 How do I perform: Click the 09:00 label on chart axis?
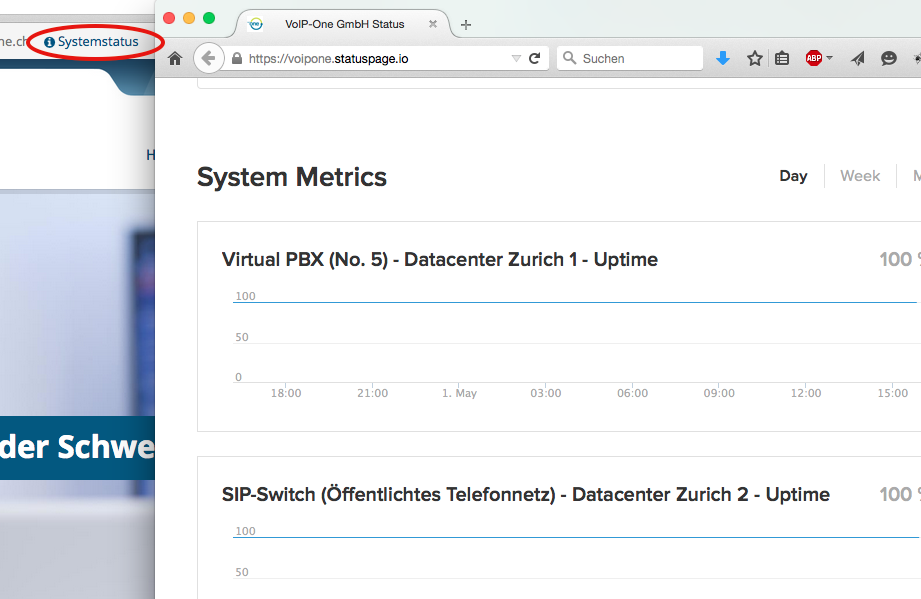pyautogui.click(x=719, y=393)
